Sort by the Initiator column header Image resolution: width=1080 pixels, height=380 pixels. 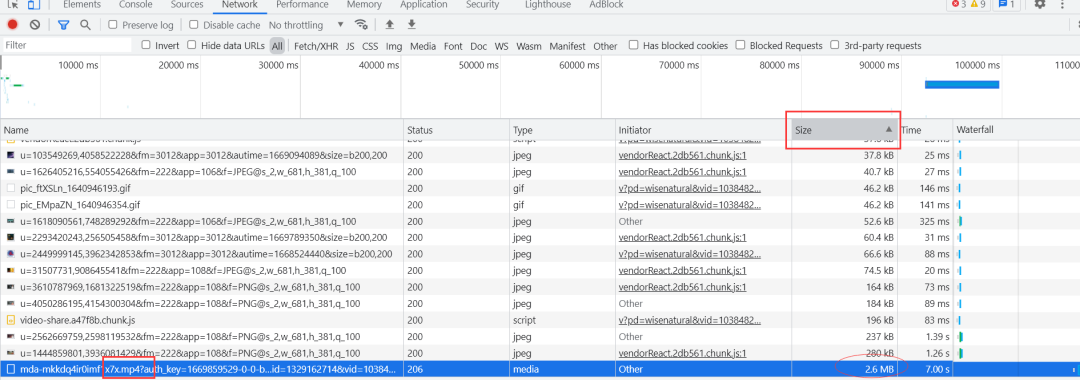[x=703, y=129]
